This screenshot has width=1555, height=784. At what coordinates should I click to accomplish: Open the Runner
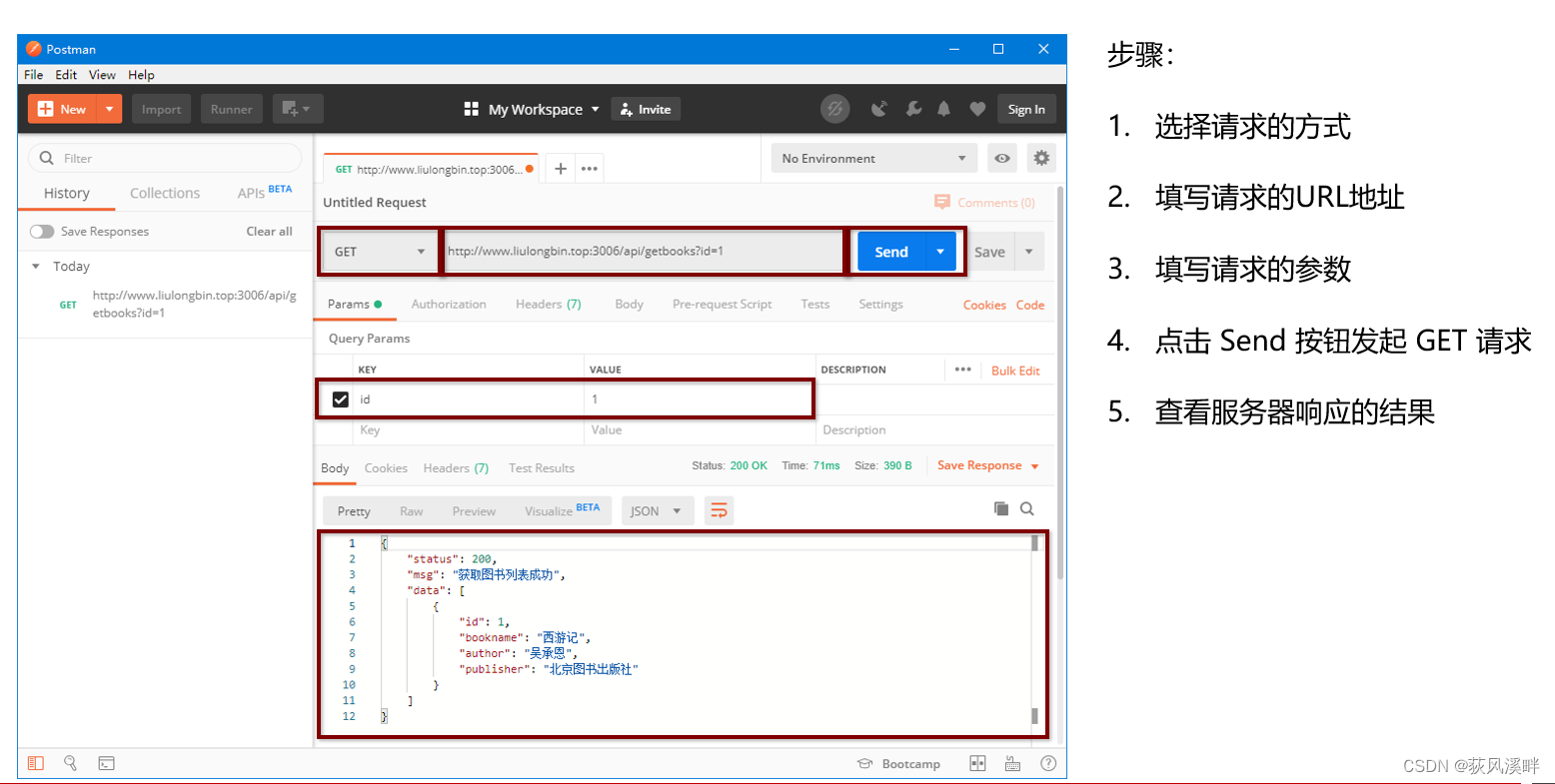pyautogui.click(x=232, y=109)
